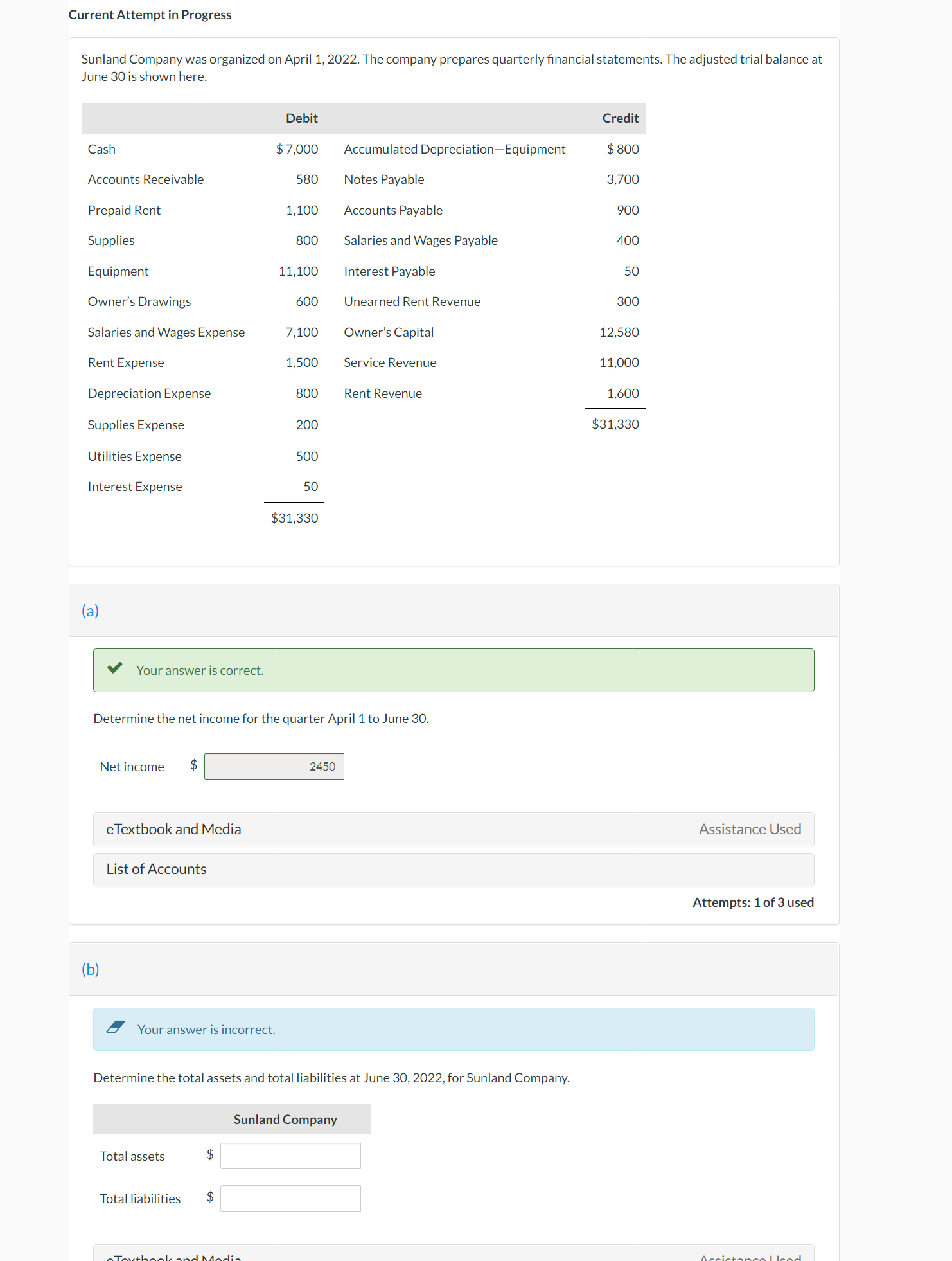
Task: Click the 'Net income' field label
Action: click(132, 767)
